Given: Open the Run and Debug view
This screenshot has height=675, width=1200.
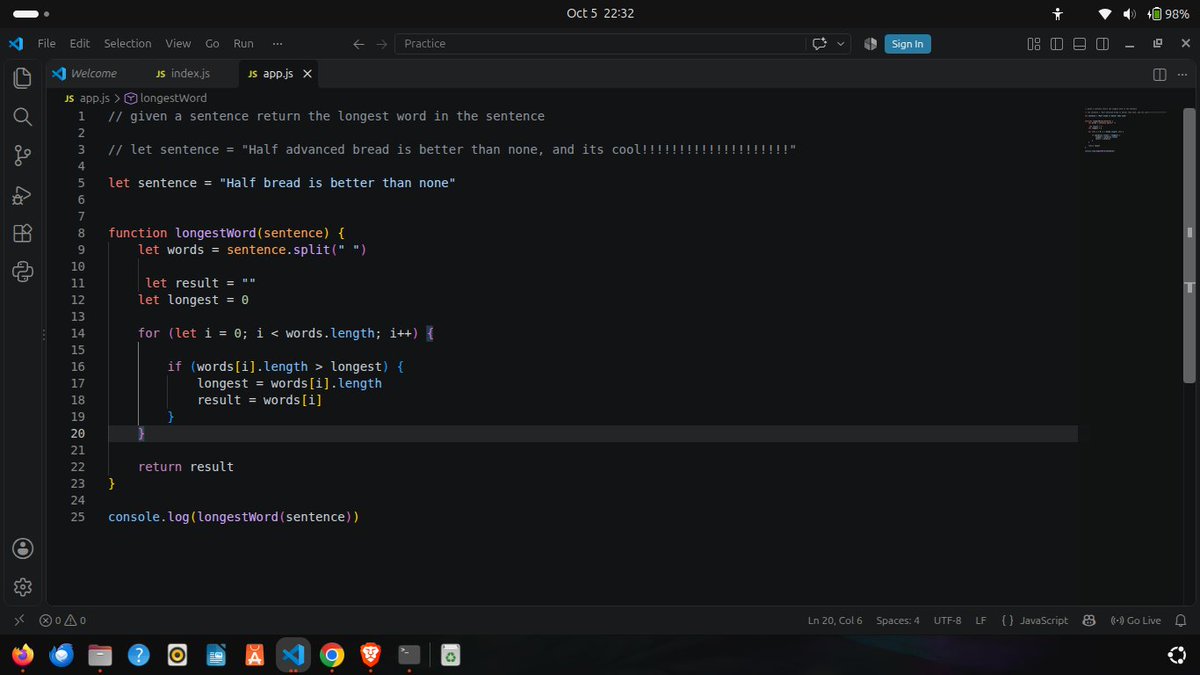Looking at the screenshot, I should [x=22, y=195].
